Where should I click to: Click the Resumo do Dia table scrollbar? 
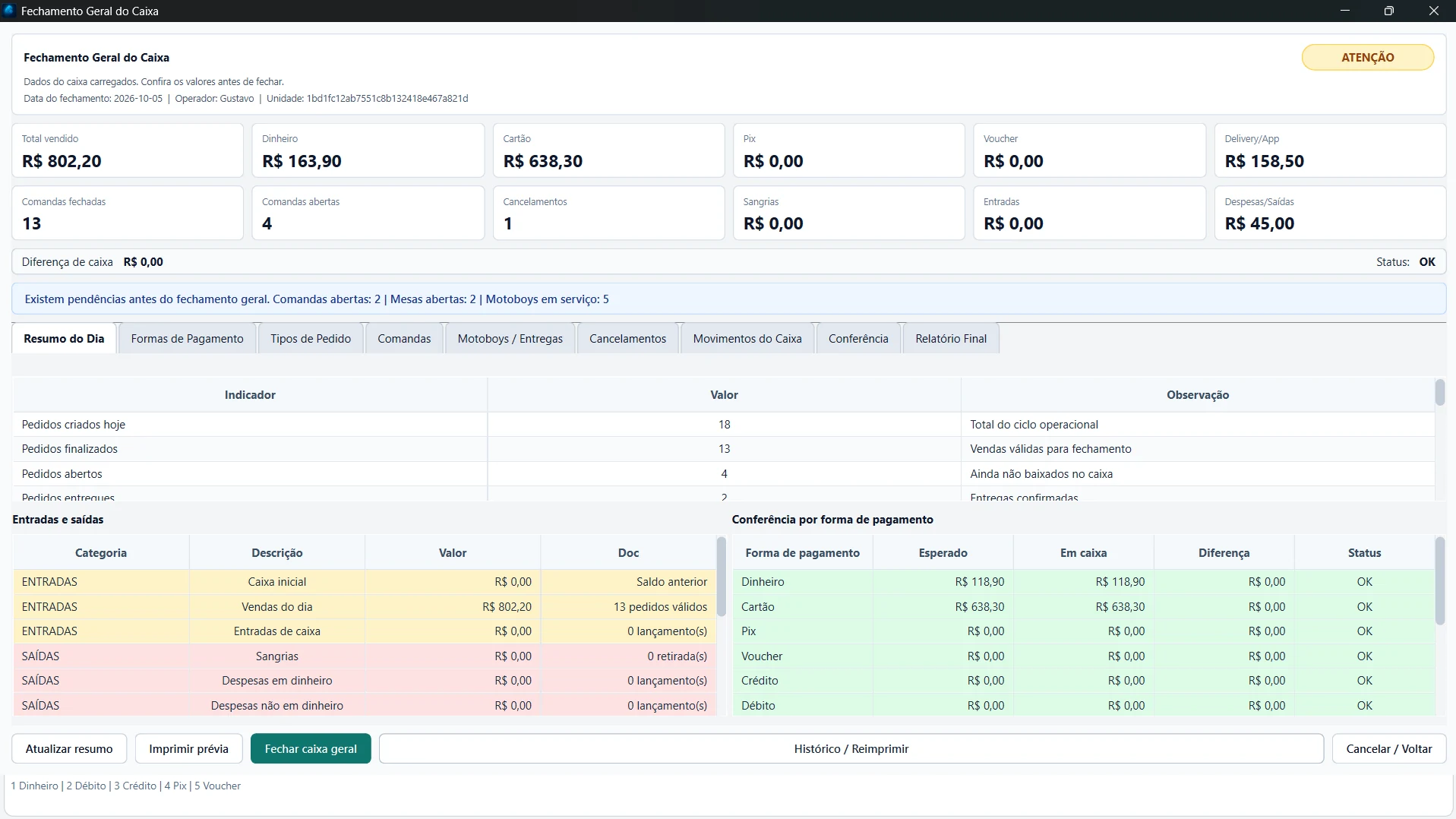(x=1439, y=393)
